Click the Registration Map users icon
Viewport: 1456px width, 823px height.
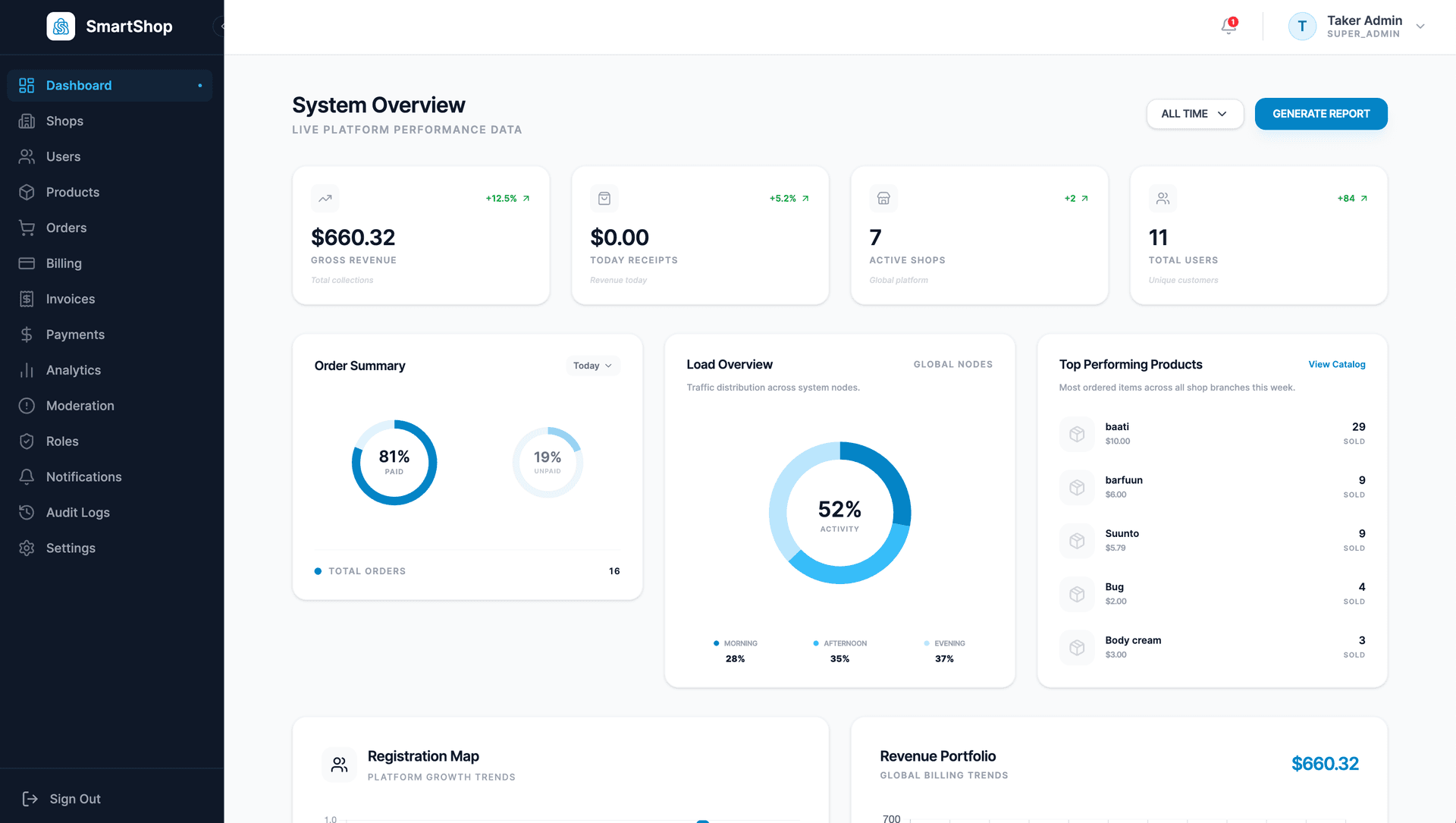pyautogui.click(x=339, y=765)
